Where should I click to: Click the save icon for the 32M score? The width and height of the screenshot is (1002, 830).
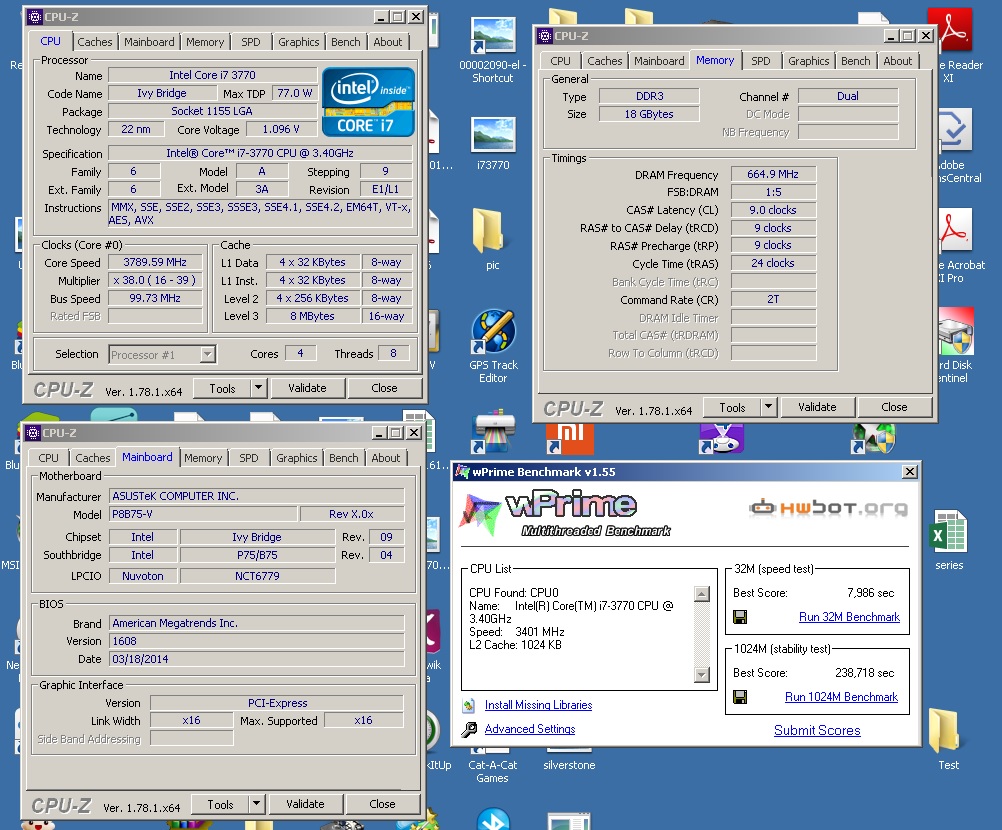click(x=740, y=617)
